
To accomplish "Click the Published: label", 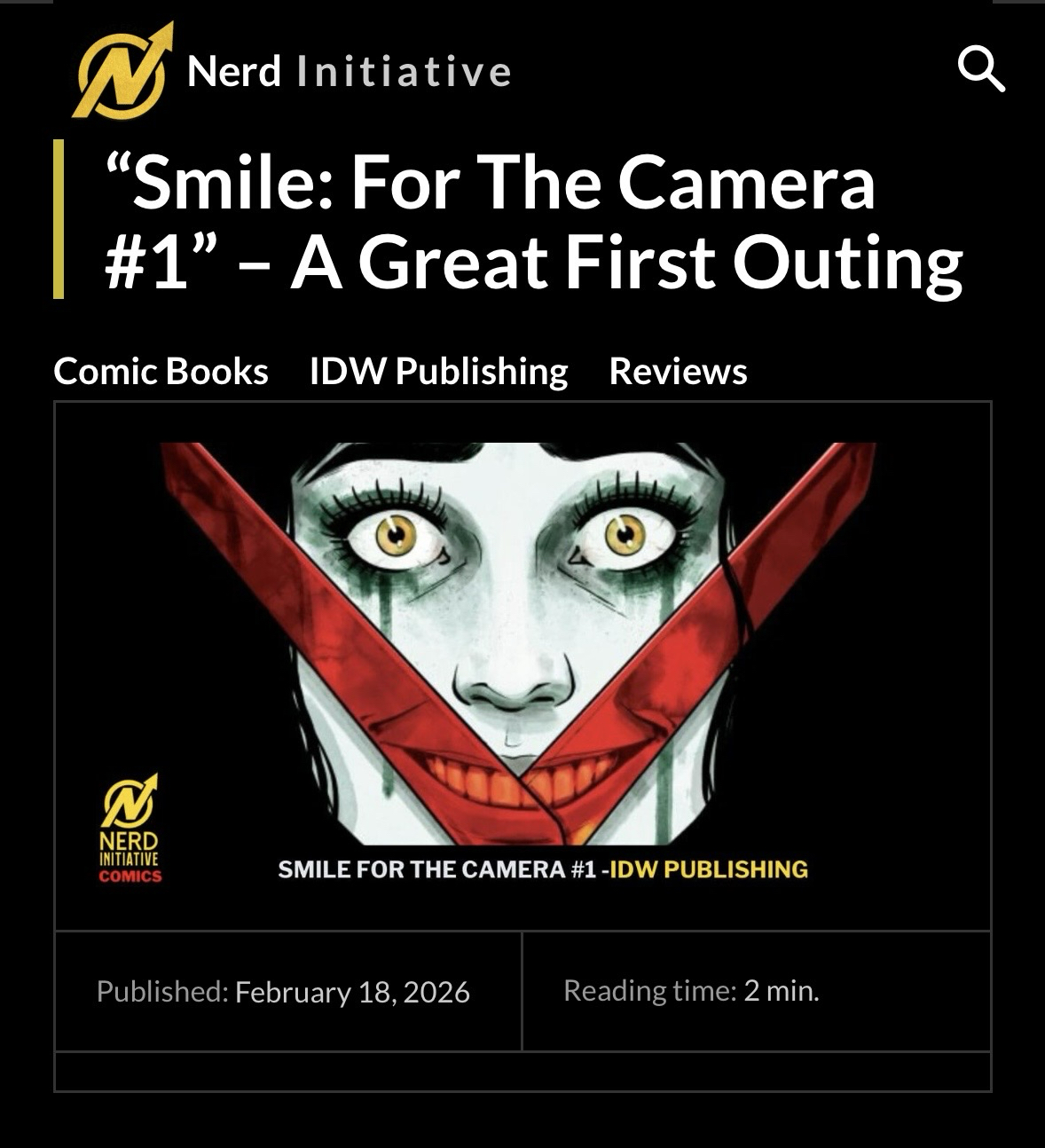I will (x=162, y=992).
